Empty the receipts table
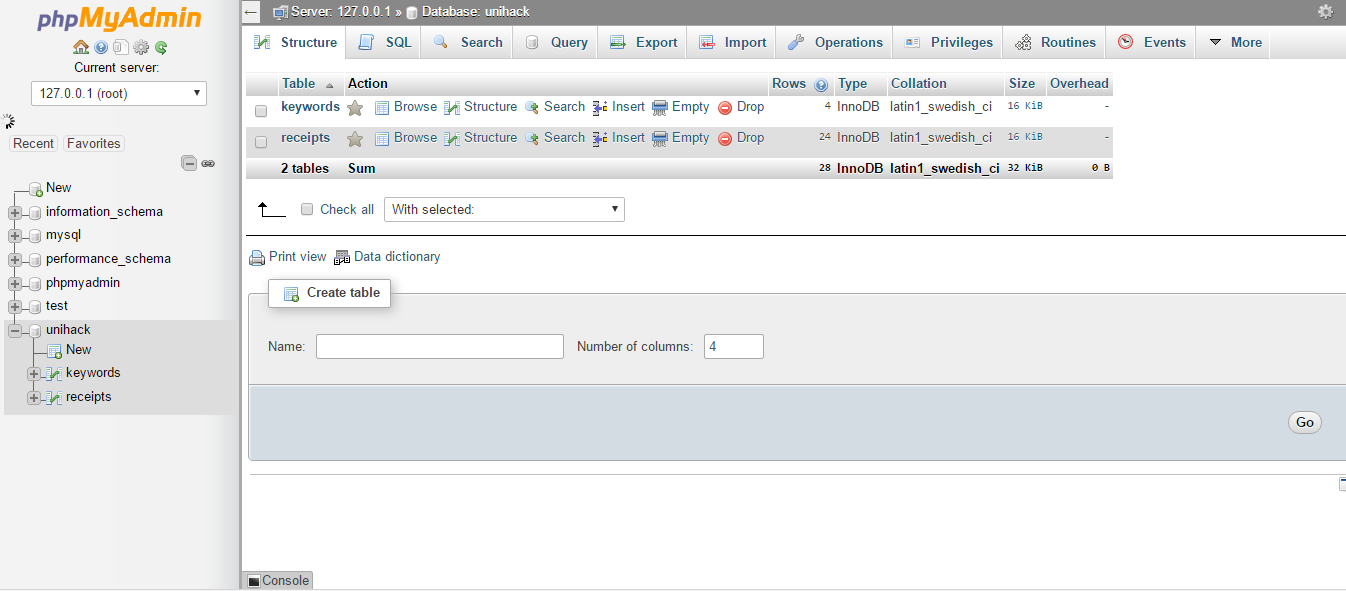 (681, 138)
